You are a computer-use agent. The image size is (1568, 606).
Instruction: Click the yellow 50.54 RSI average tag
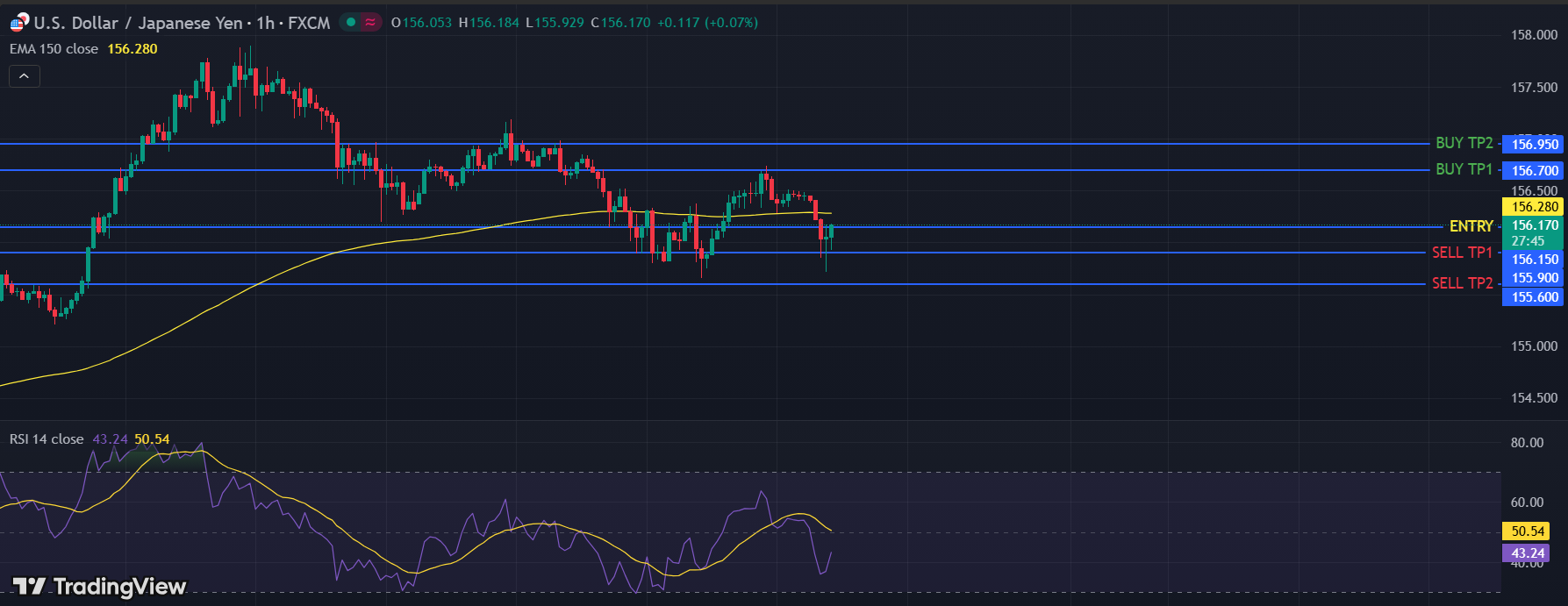coord(1527,531)
